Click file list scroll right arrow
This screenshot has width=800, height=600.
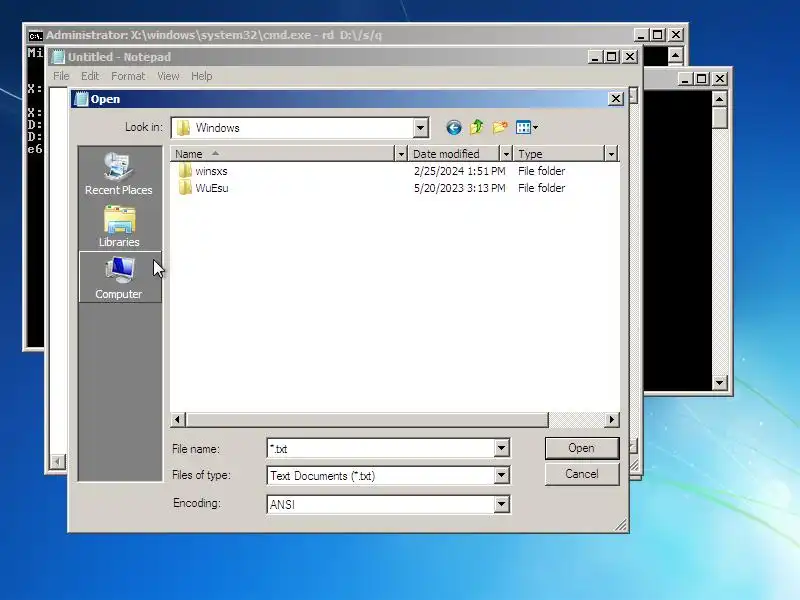coord(612,420)
